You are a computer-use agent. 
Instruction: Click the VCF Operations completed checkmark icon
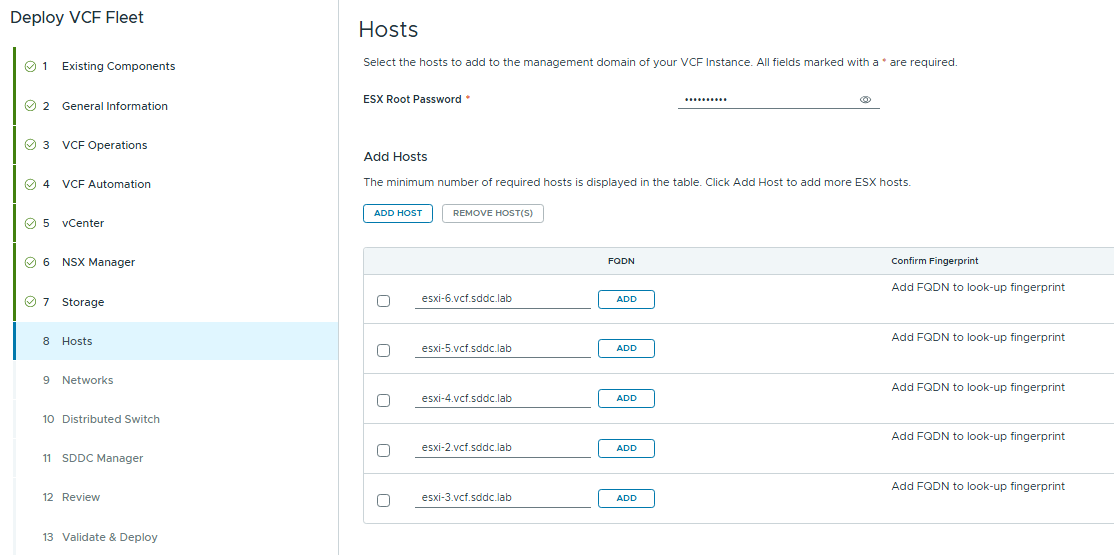(x=30, y=145)
